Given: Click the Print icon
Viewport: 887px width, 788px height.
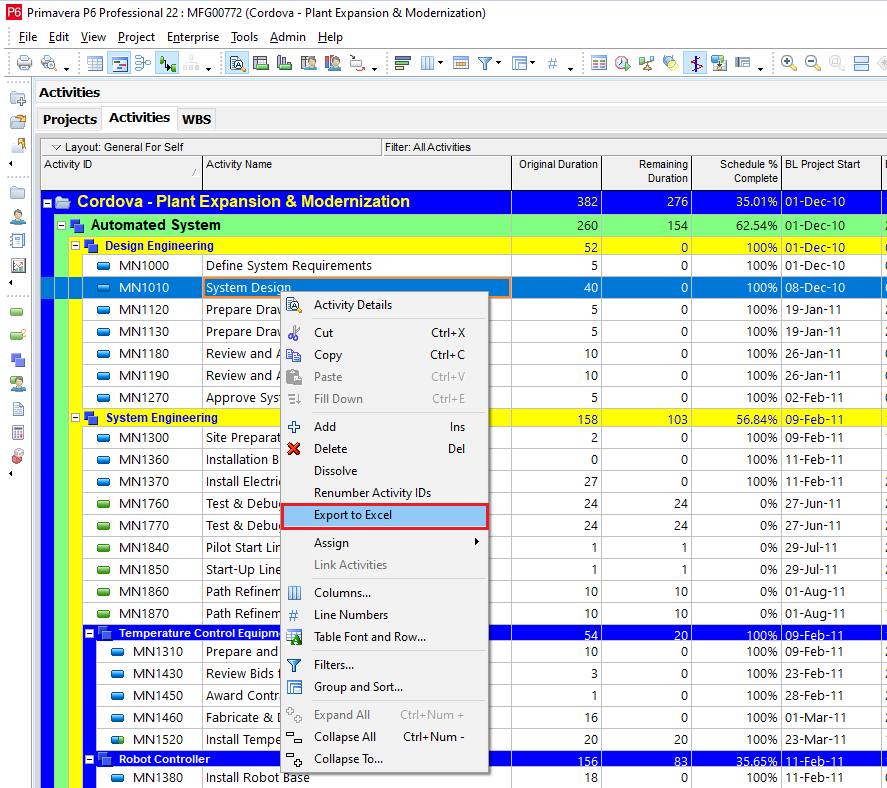Looking at the screenshot, I should tap(25, 64).
